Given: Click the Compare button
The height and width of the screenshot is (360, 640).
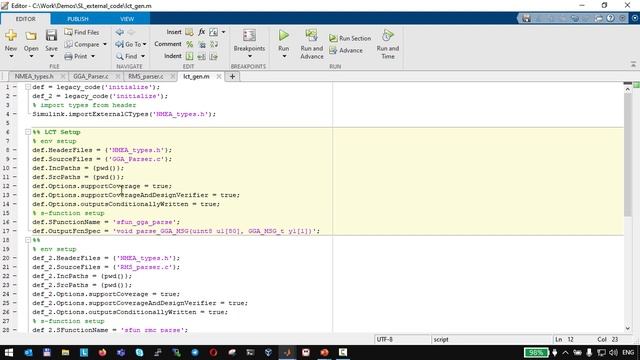Looking at the screenshot, I should pos(82,44).
